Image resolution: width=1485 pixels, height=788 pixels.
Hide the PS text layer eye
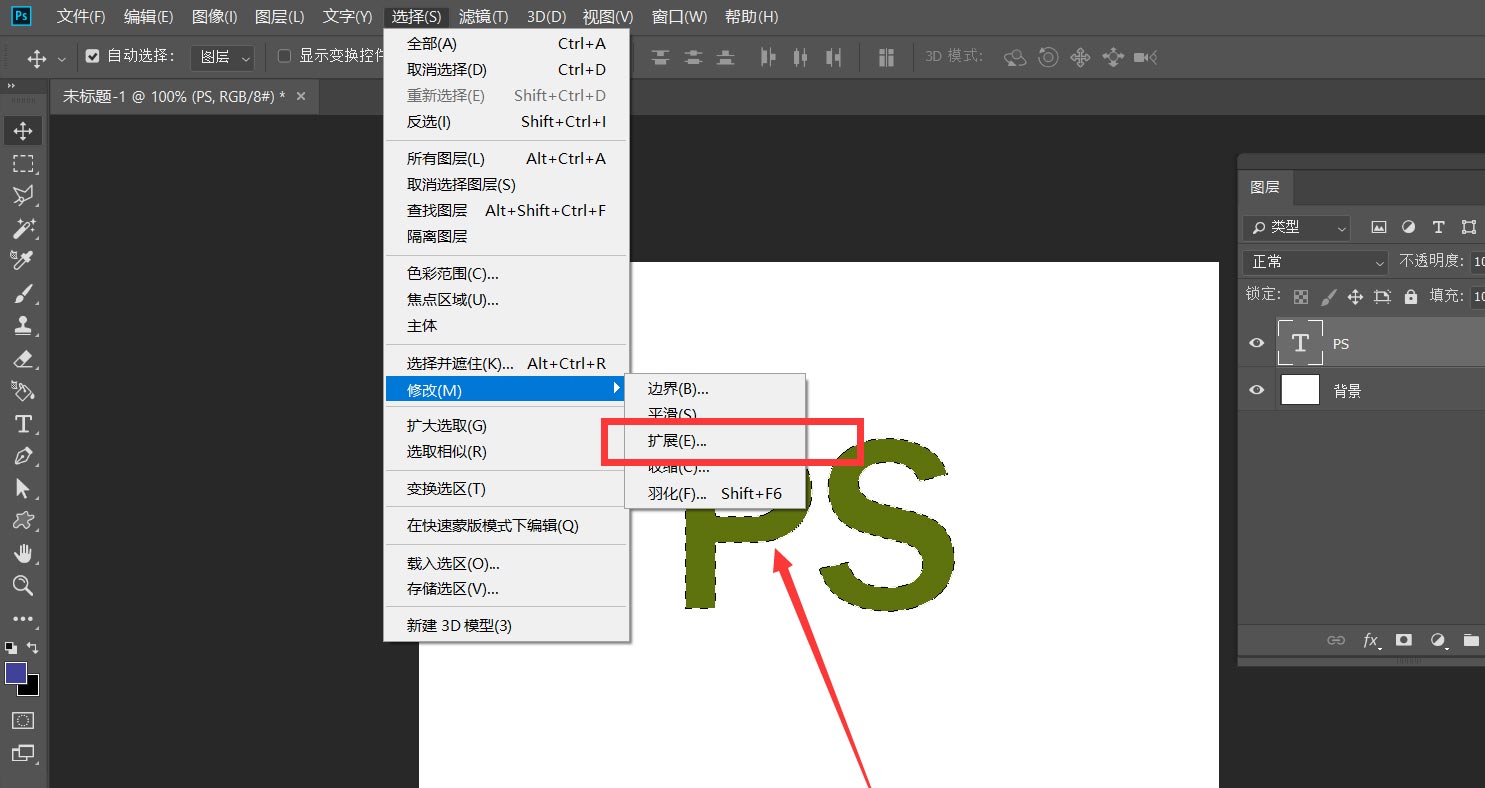(1257, 343)
